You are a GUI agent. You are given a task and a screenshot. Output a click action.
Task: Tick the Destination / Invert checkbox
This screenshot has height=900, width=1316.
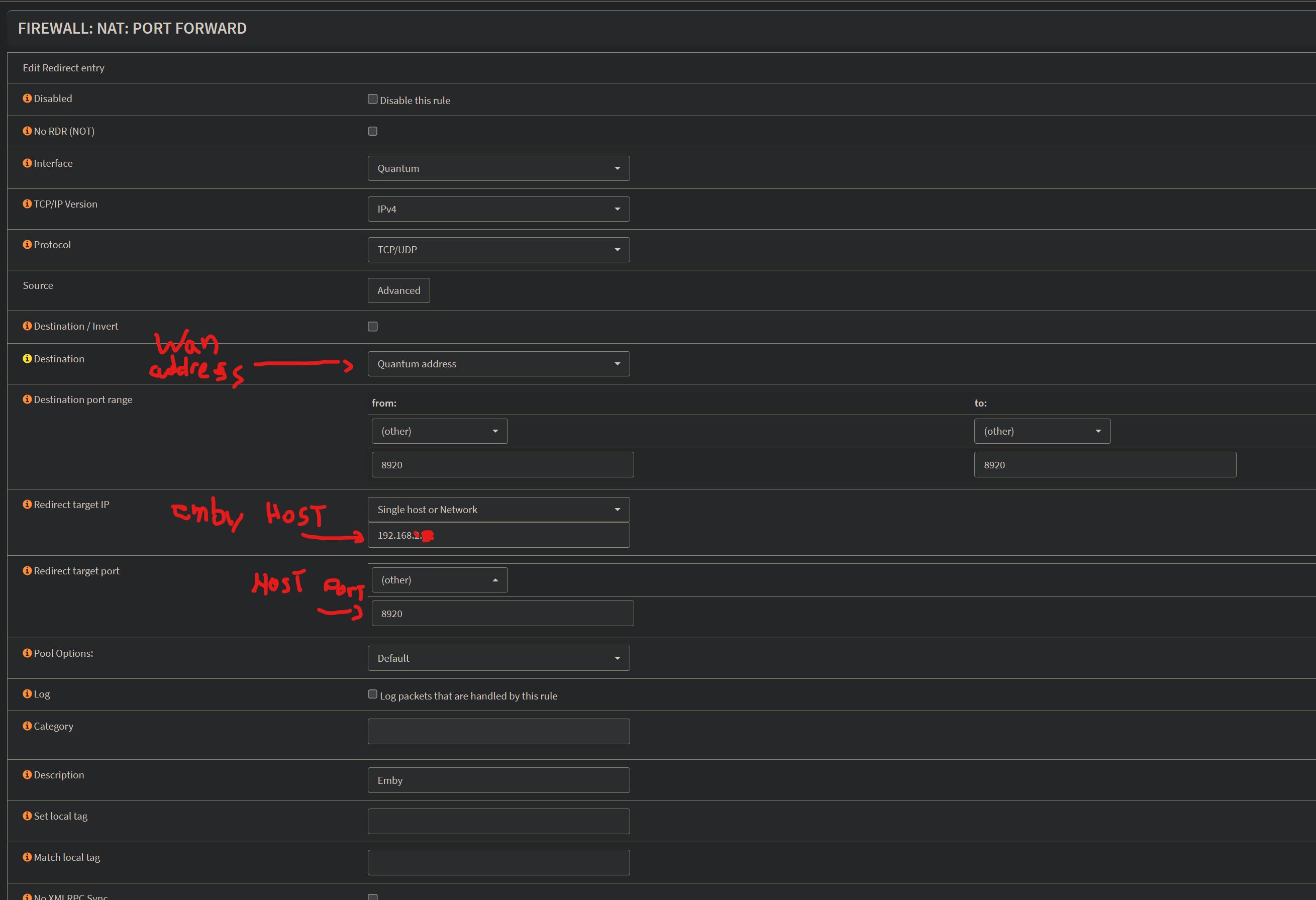[x=373, y=327]
